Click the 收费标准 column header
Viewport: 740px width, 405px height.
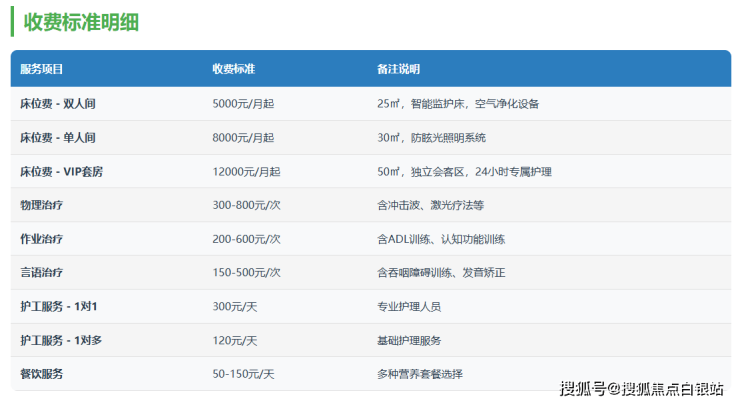click(x=233, y=69)
